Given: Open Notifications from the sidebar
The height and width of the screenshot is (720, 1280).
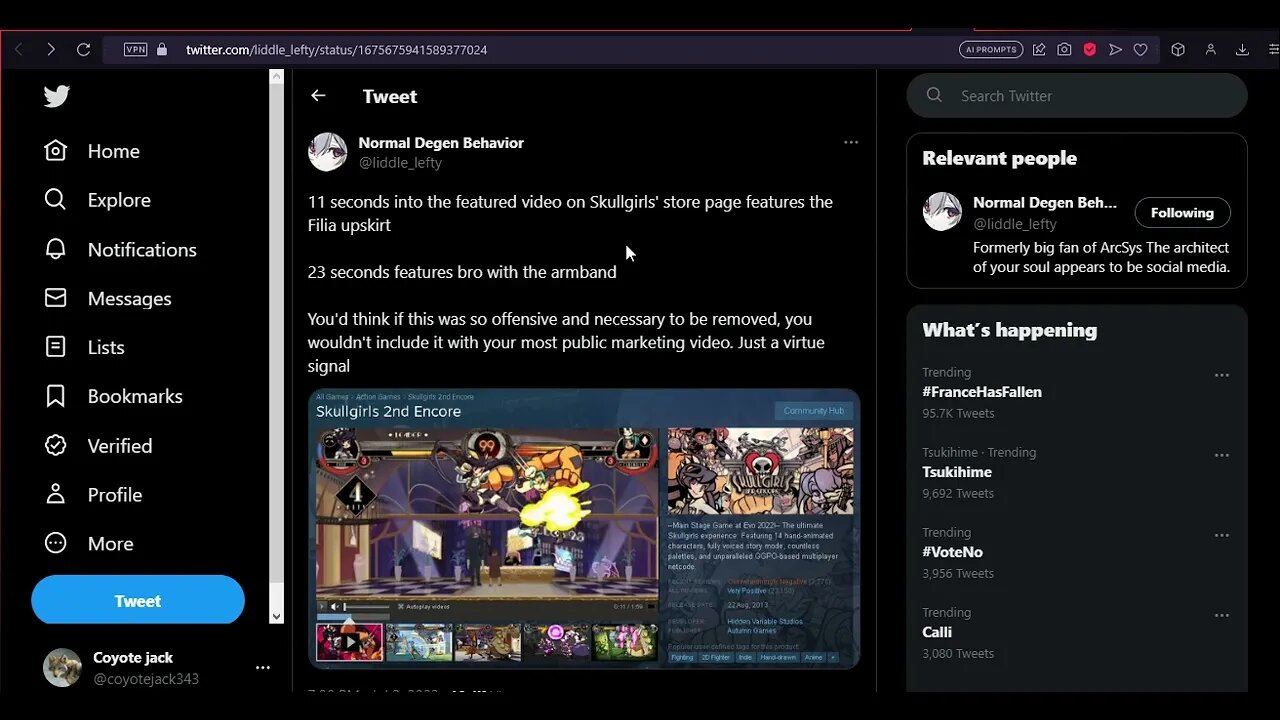Looking at the screenshot, I should click(x=120, y=249).
